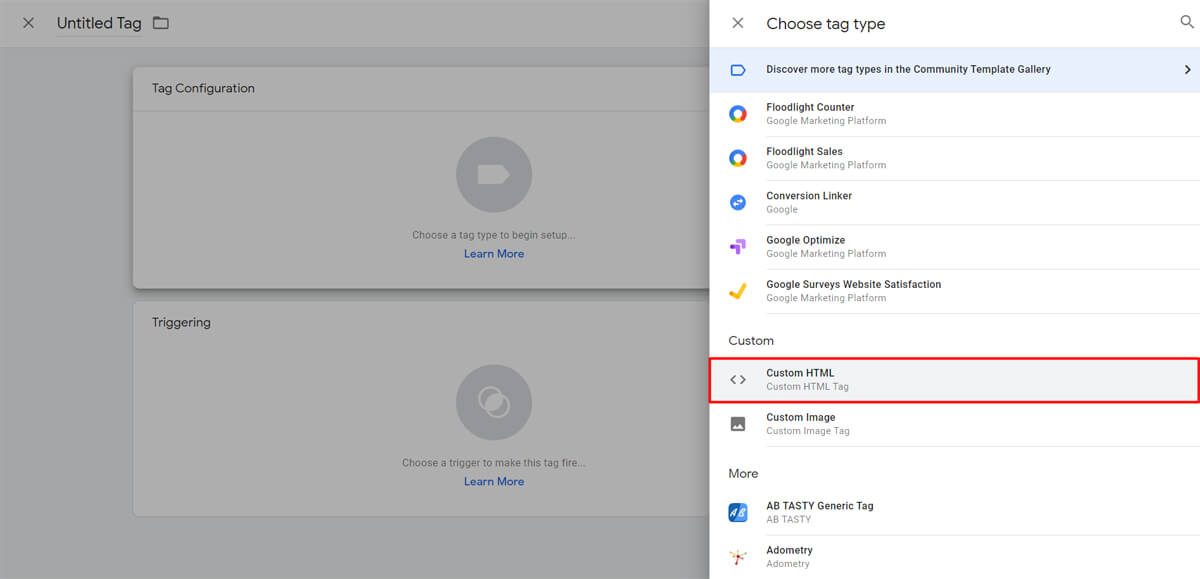
Task: Click 'Choose a tag type to begin setup' text
Action: (494, 235)
